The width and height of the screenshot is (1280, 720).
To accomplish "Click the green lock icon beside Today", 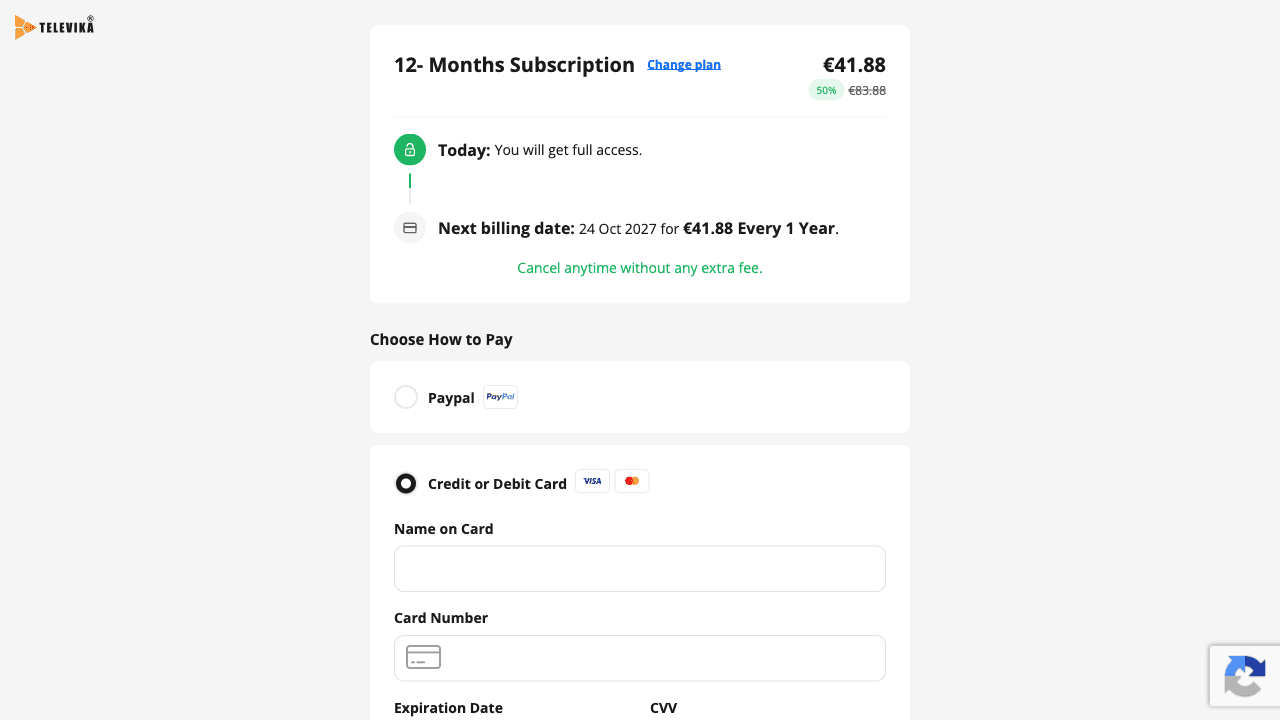I will tap(410, 150).
